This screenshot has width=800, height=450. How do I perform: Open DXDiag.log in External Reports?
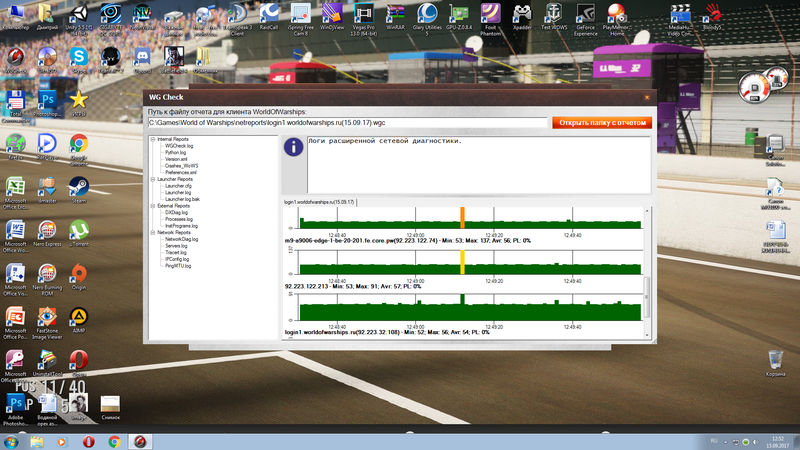pos(177,213)
